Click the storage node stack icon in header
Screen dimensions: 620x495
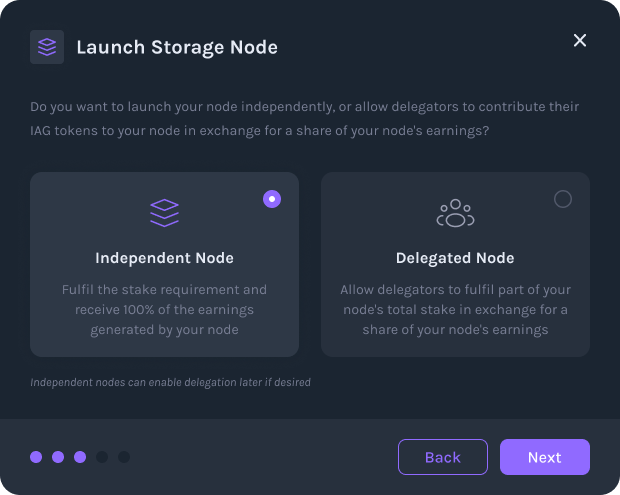47,47
